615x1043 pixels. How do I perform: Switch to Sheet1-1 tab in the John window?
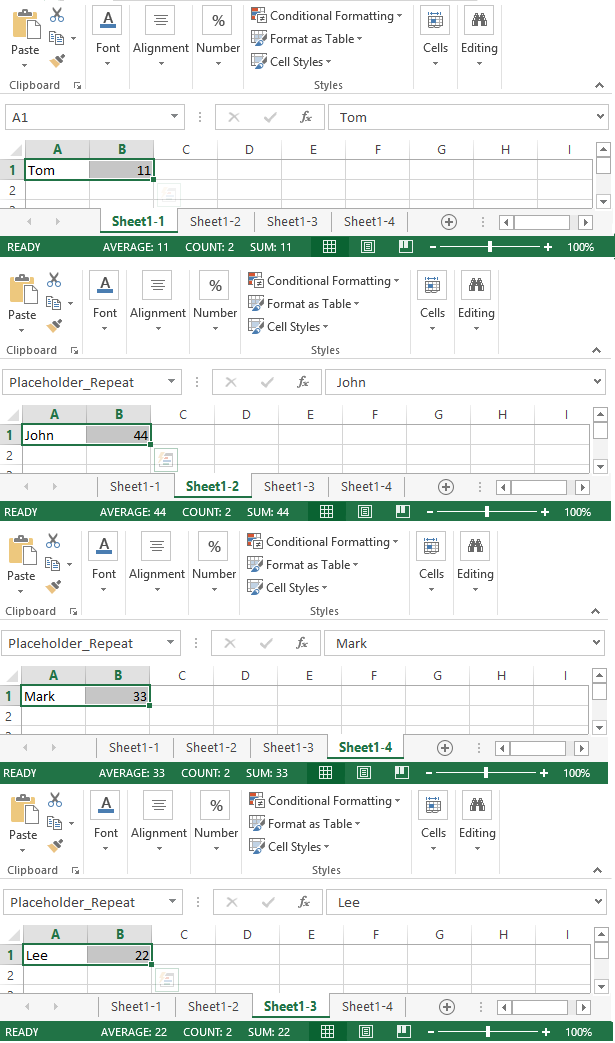[135, 486]
